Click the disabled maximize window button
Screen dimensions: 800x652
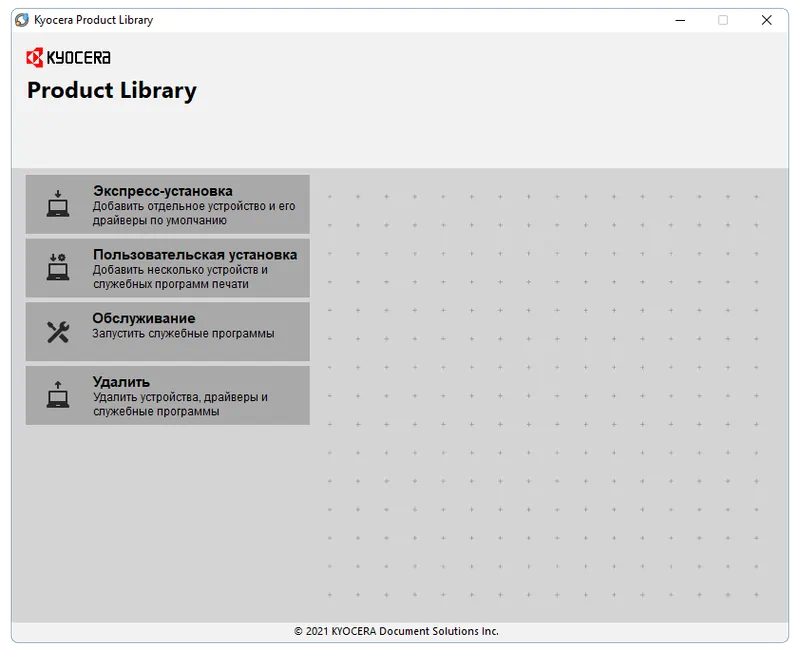point(723,20)
